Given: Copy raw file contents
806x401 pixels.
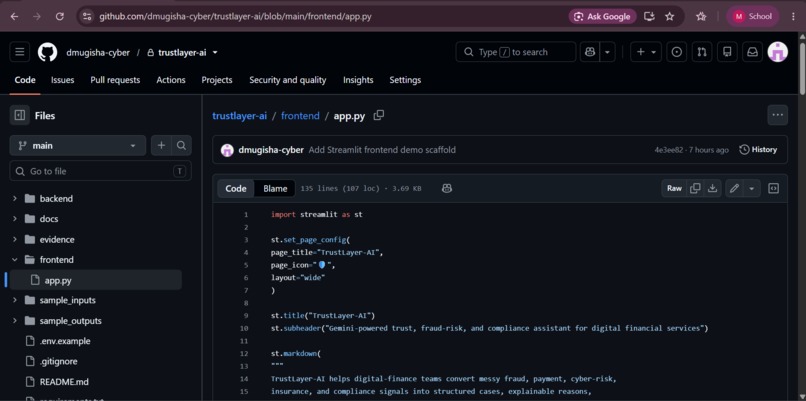Looking at the screenshot, I should tap(695, 188).
